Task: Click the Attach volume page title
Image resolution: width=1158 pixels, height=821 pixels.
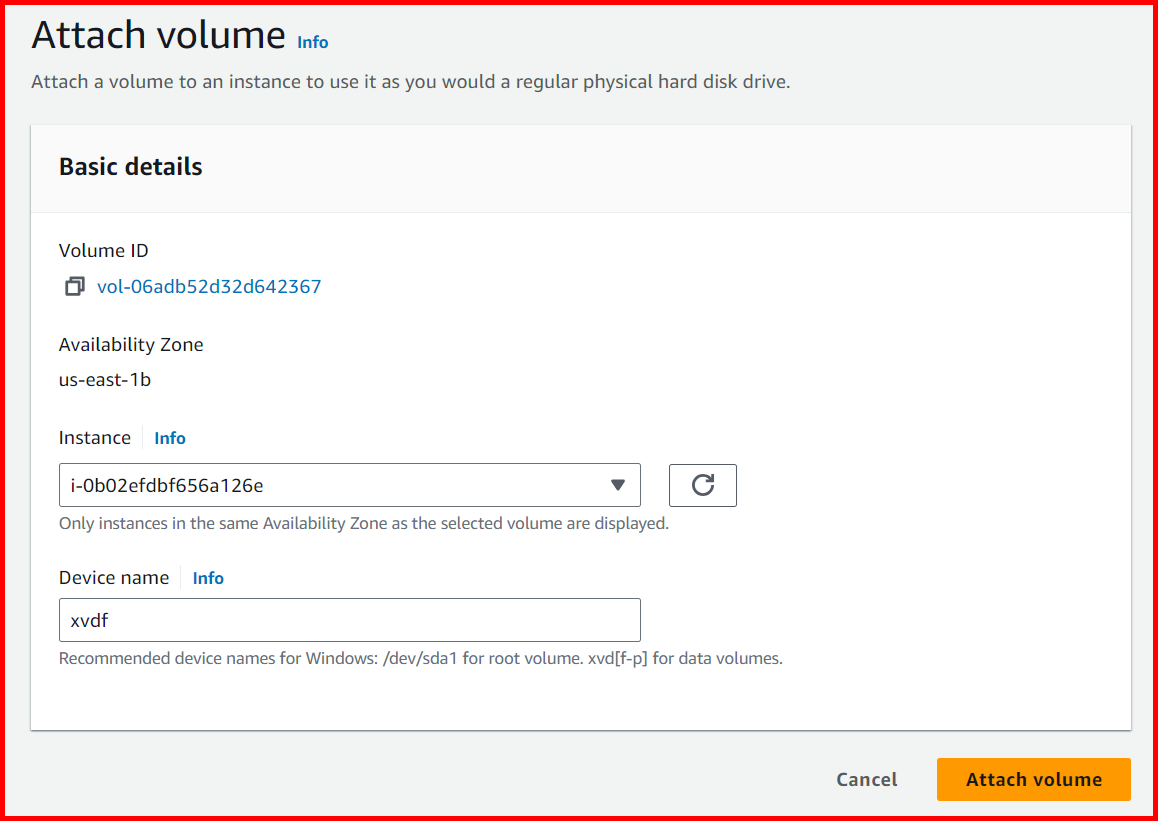Action: point(159,34)
